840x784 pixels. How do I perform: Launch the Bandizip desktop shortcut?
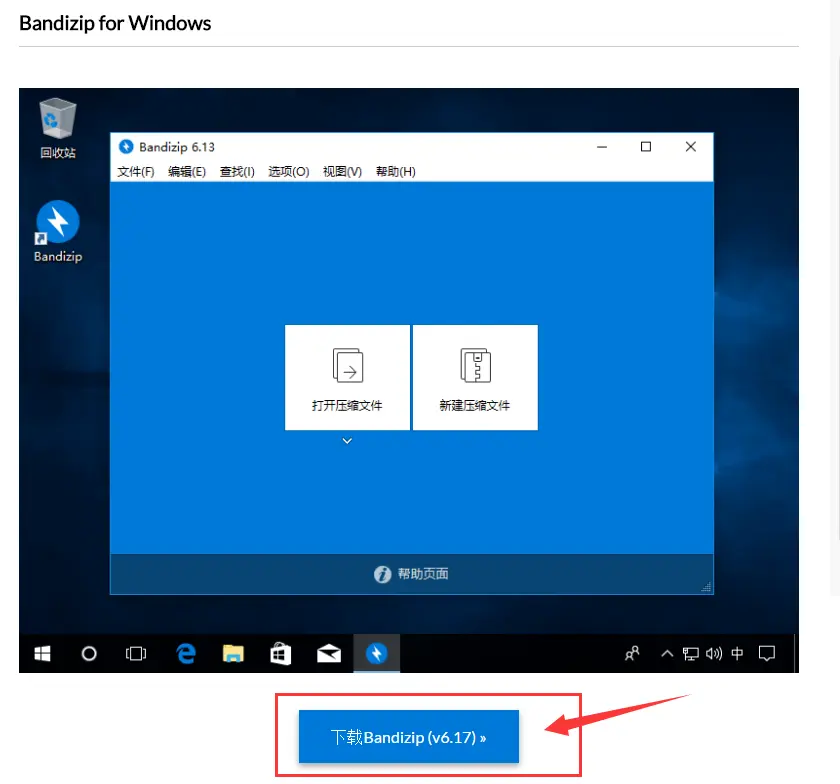click(58, 231)
